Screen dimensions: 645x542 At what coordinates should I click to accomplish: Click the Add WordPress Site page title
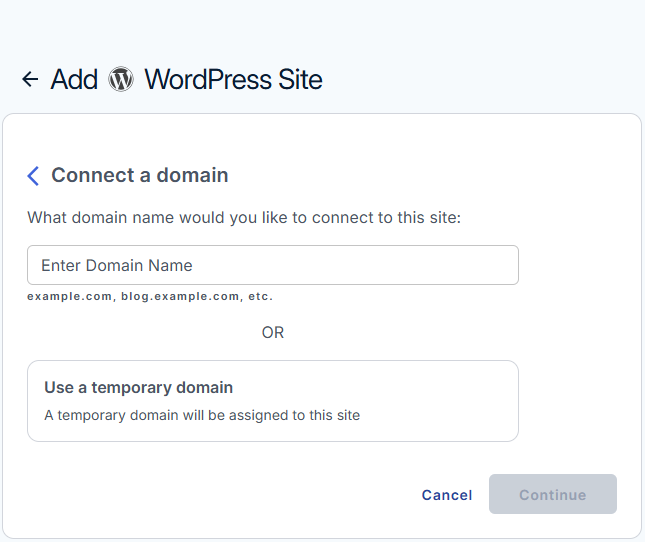point(186,79)
